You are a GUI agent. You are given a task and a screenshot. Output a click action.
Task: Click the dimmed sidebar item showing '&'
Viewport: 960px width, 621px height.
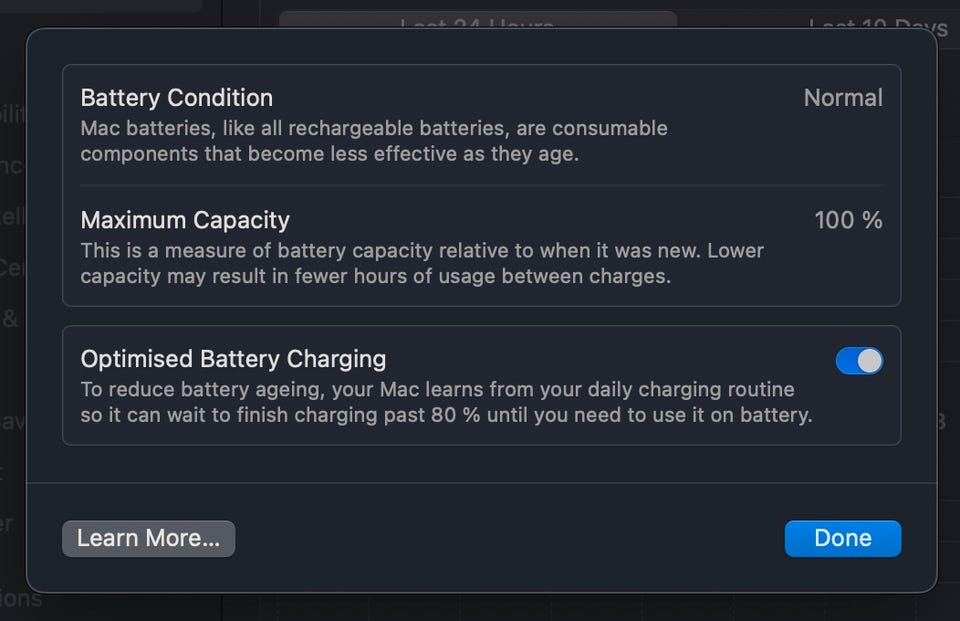click(10, 319)
